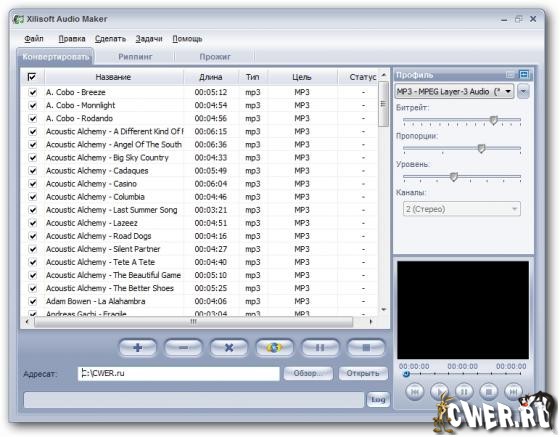The height and width of the screenshot is (437, 560).
Task: Click the Обзор... browse button
Action: [x=308, y=373]
